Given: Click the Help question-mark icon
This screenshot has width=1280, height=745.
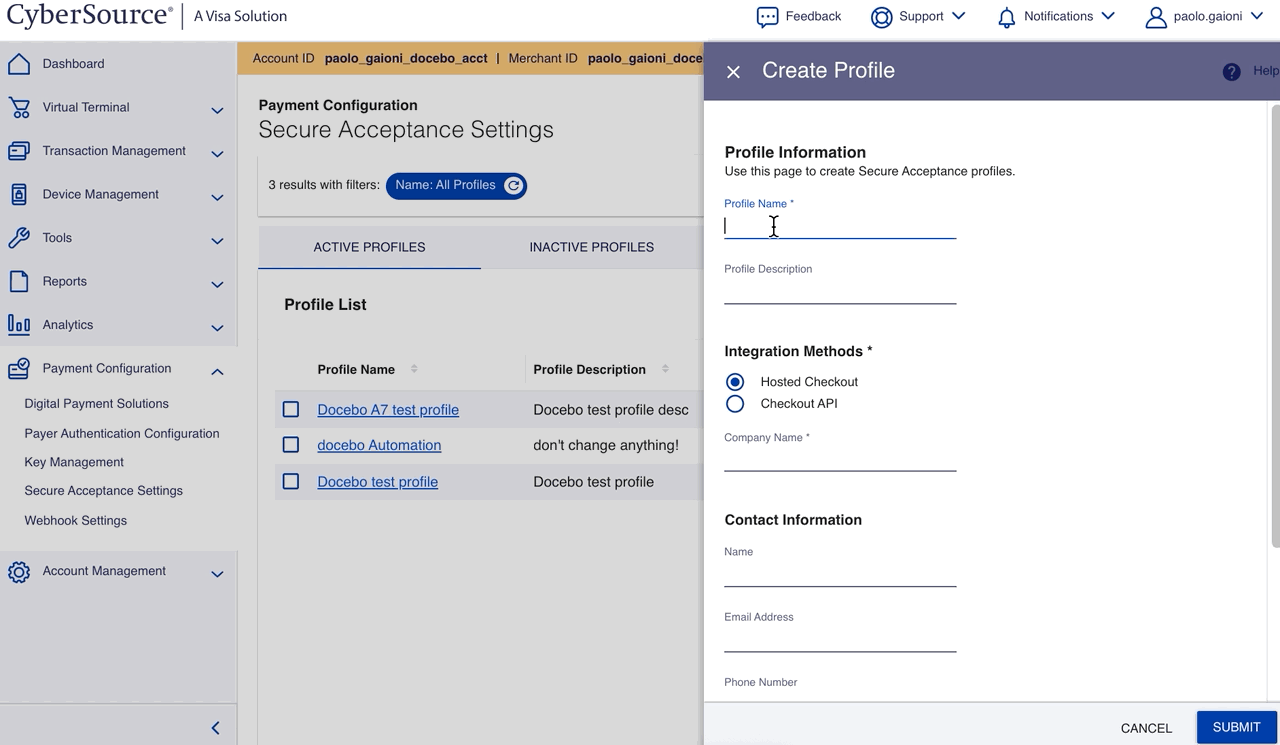Looking at the screenshot, I should (x=1231, y=71).
